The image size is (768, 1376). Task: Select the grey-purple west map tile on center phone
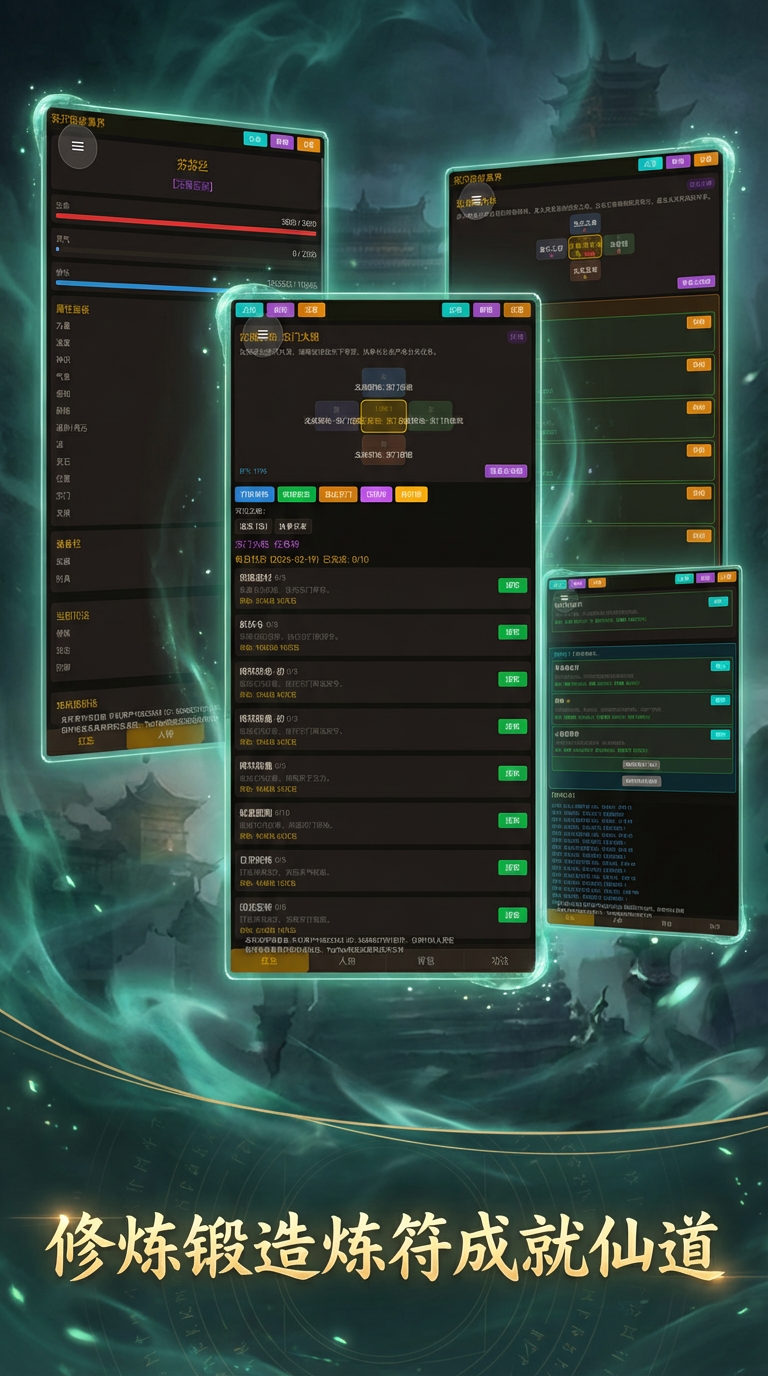(x=337, y=416)
